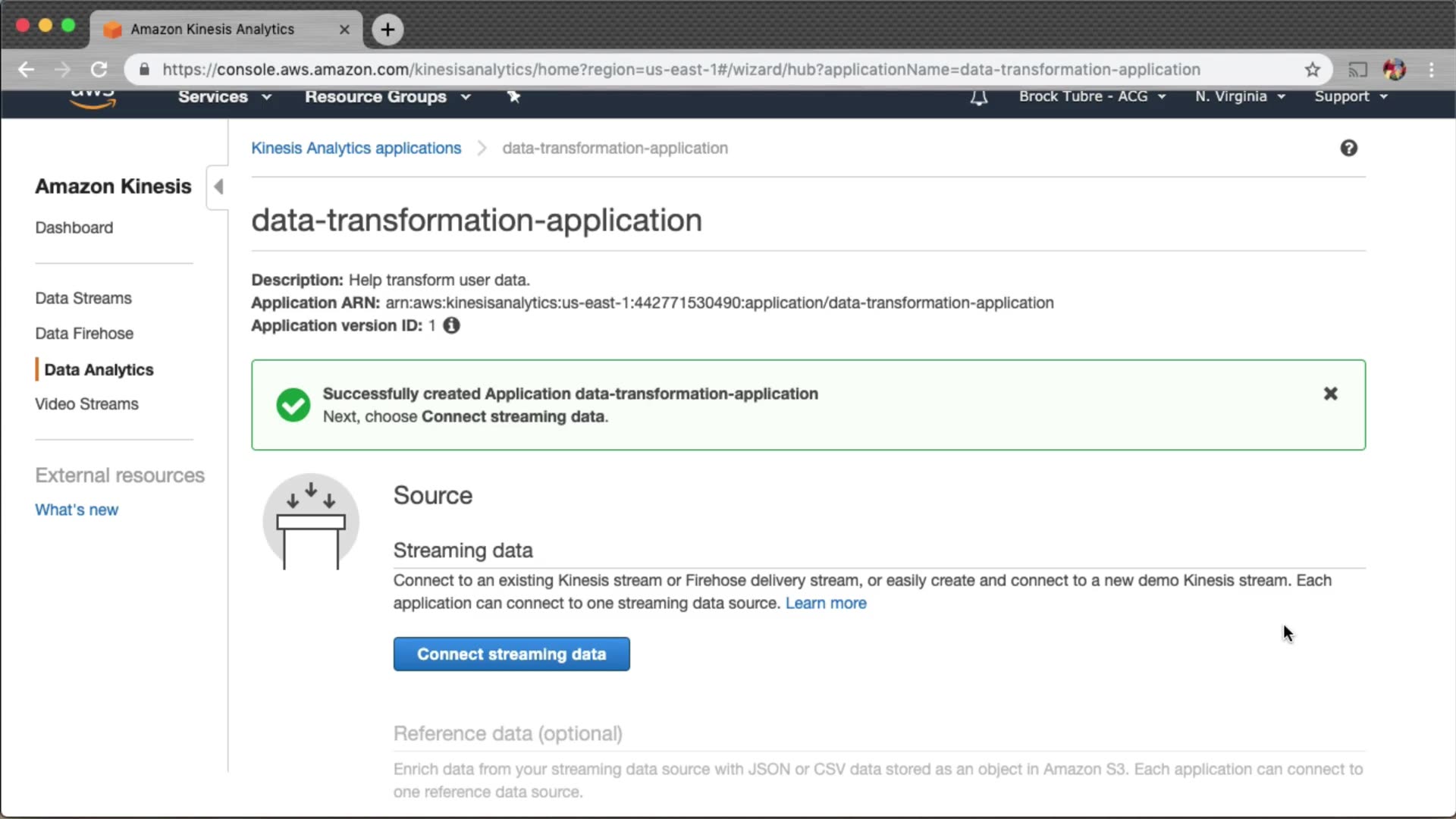Click the Connect streaming data button

511,654
